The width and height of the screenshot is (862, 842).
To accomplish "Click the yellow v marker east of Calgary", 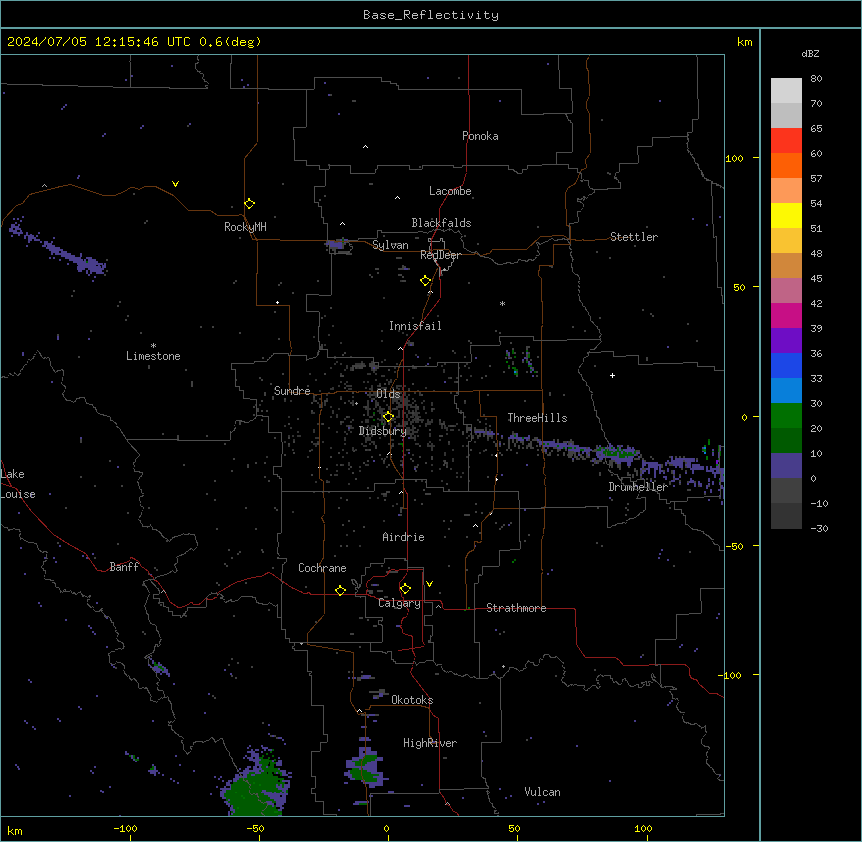I will click(x=429, y=584).
